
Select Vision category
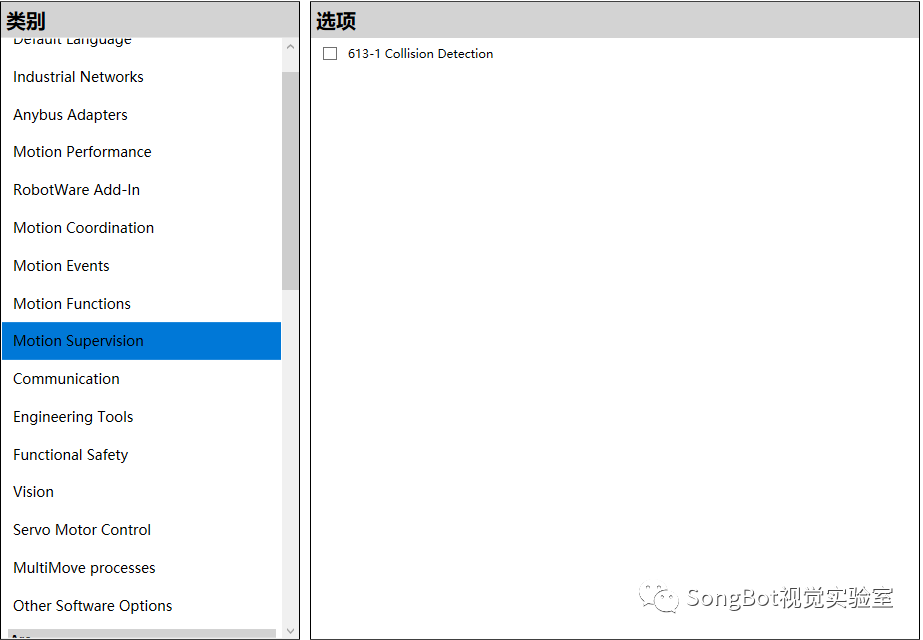pyautogui.click(x=141, y=492)
